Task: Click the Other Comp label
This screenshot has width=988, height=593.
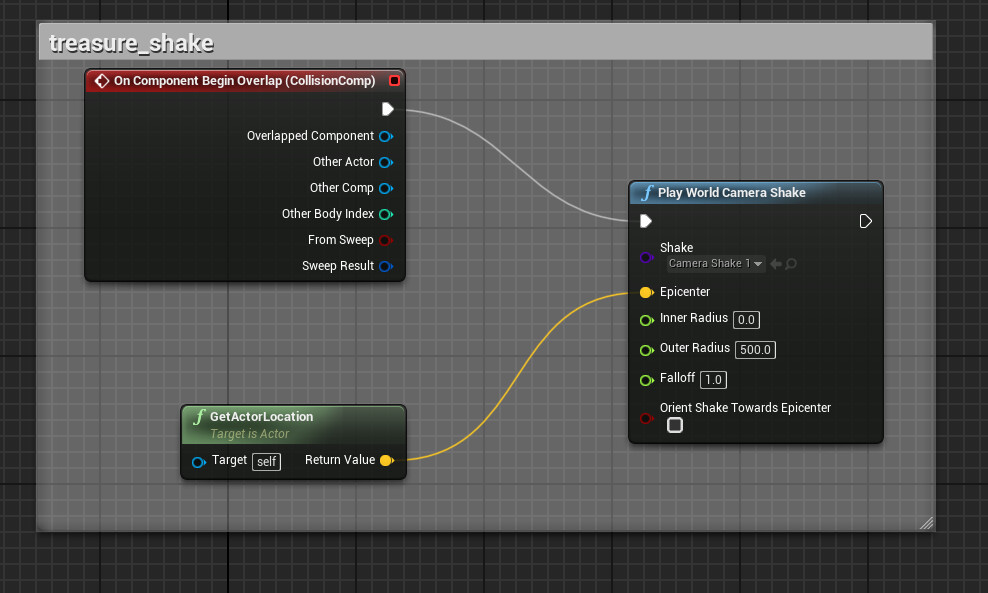Action: pyautogui.click(x=342, y=188)
